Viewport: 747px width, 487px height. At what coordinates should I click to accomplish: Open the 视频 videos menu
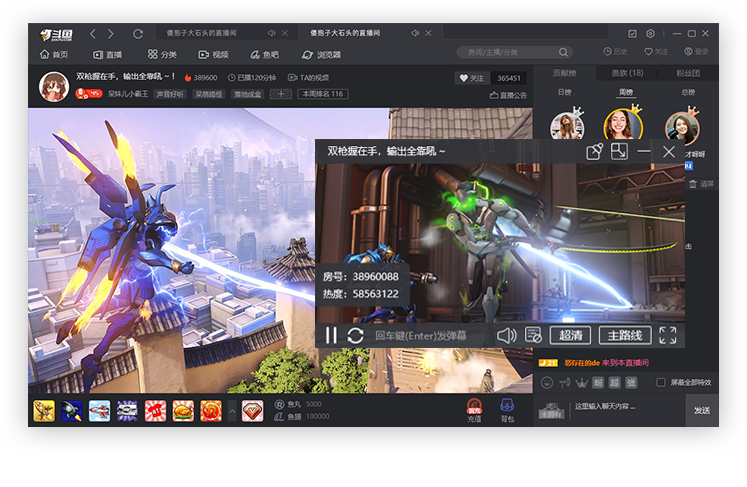coord(213,54)
